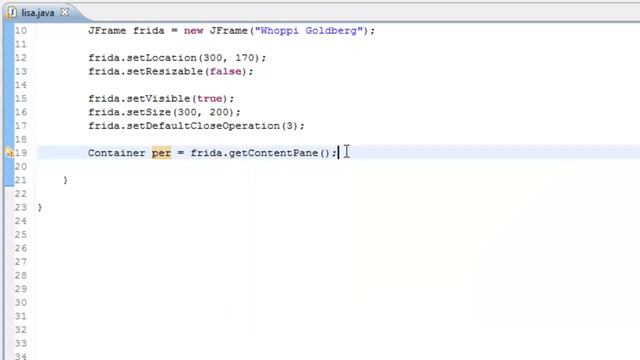
Task: Click 'setDefaultCloseOperation(3)' on line 17
Action: 213,126
